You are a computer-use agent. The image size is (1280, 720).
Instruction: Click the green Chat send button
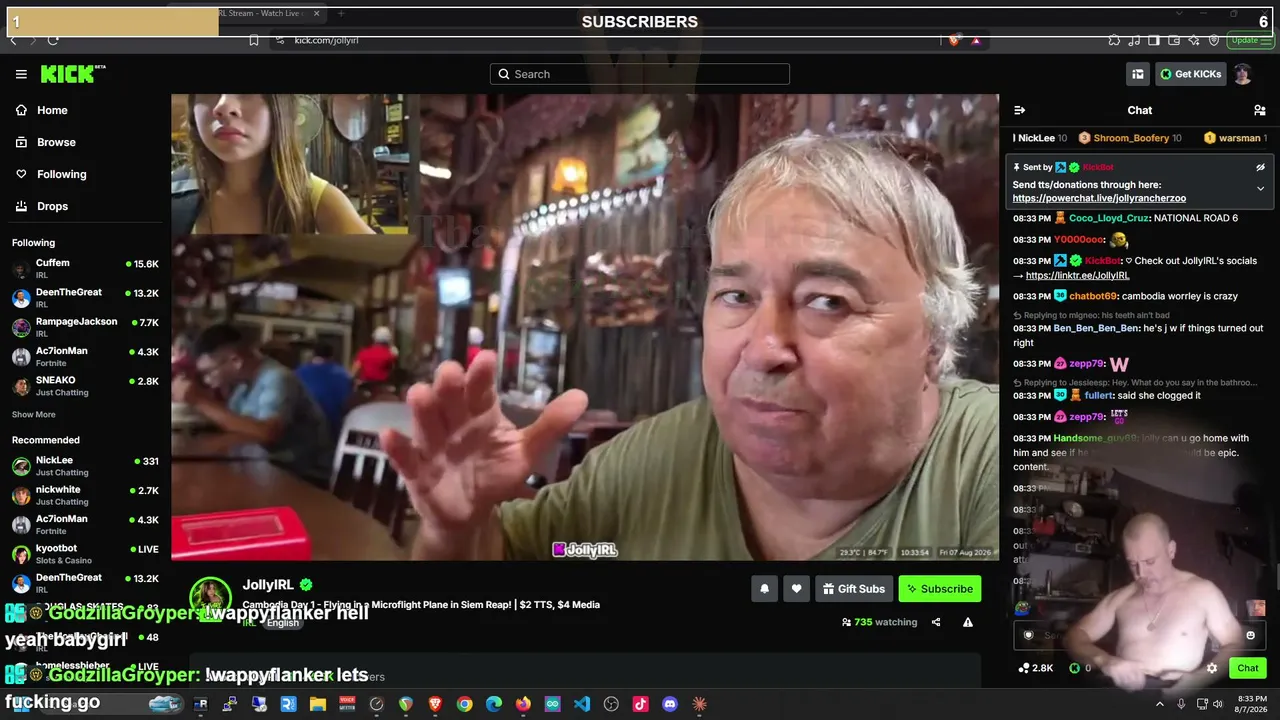1248,668
